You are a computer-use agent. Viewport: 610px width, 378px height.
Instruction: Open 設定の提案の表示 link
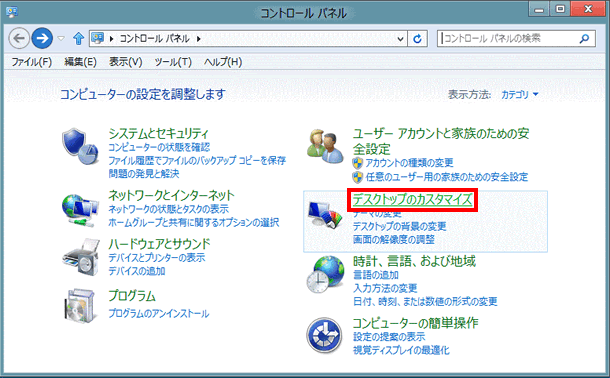tap(389, 337)
